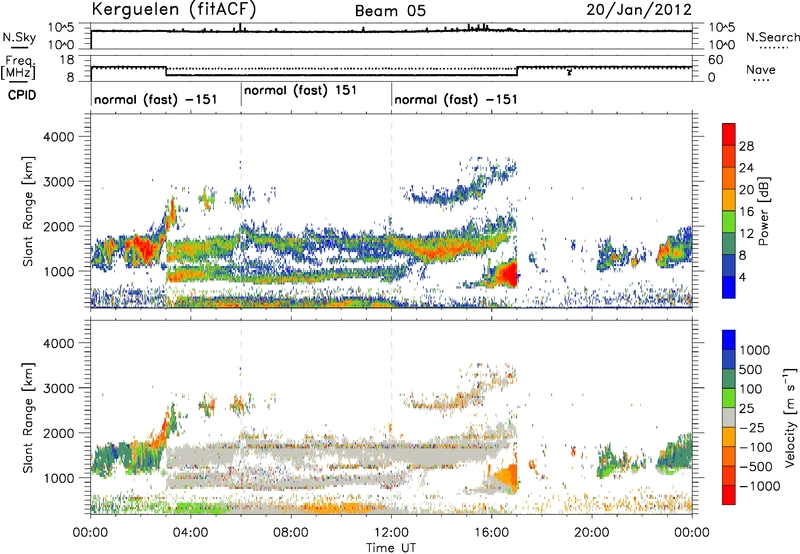Click the 'Power [dB]' colorbar label
The image size is (800, 554).
[763, 211]
